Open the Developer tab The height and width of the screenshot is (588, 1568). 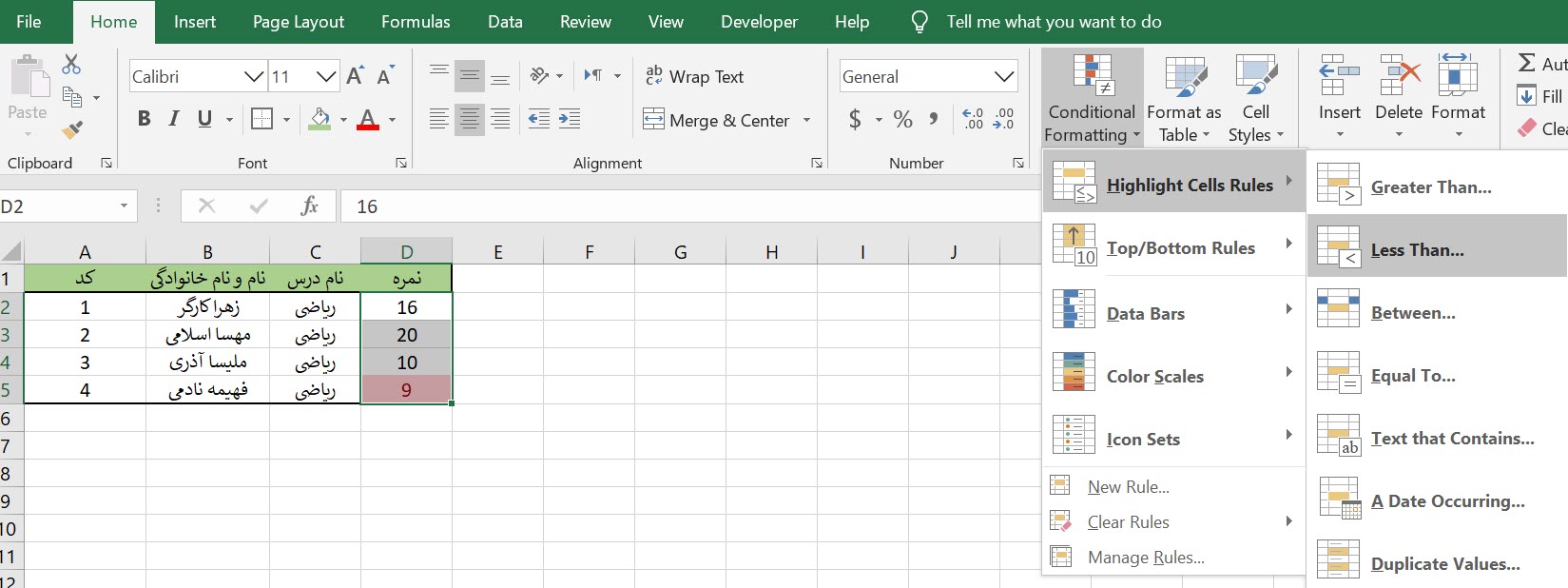pos(759,21)
